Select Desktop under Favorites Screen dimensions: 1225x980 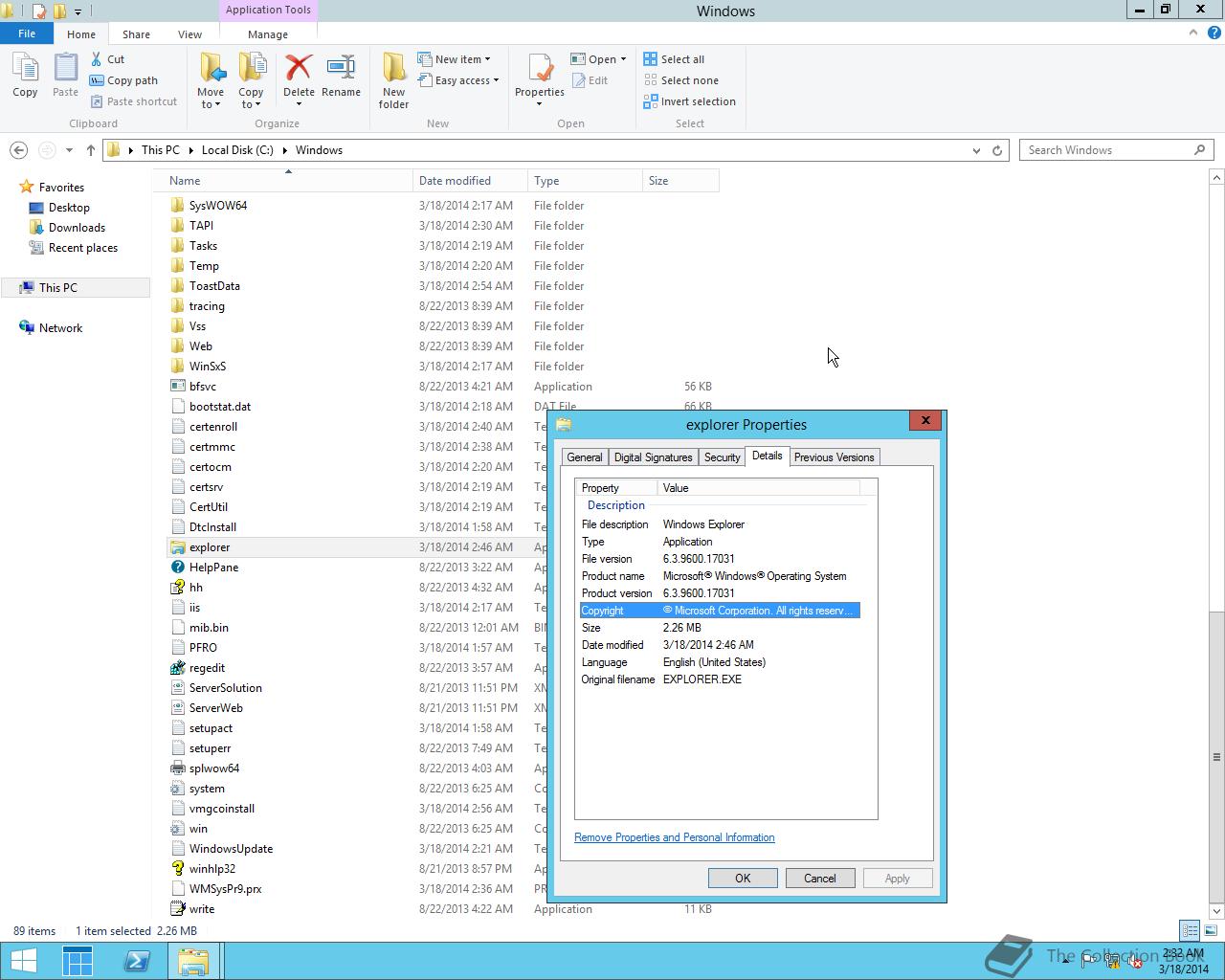(x=69, y=208)
